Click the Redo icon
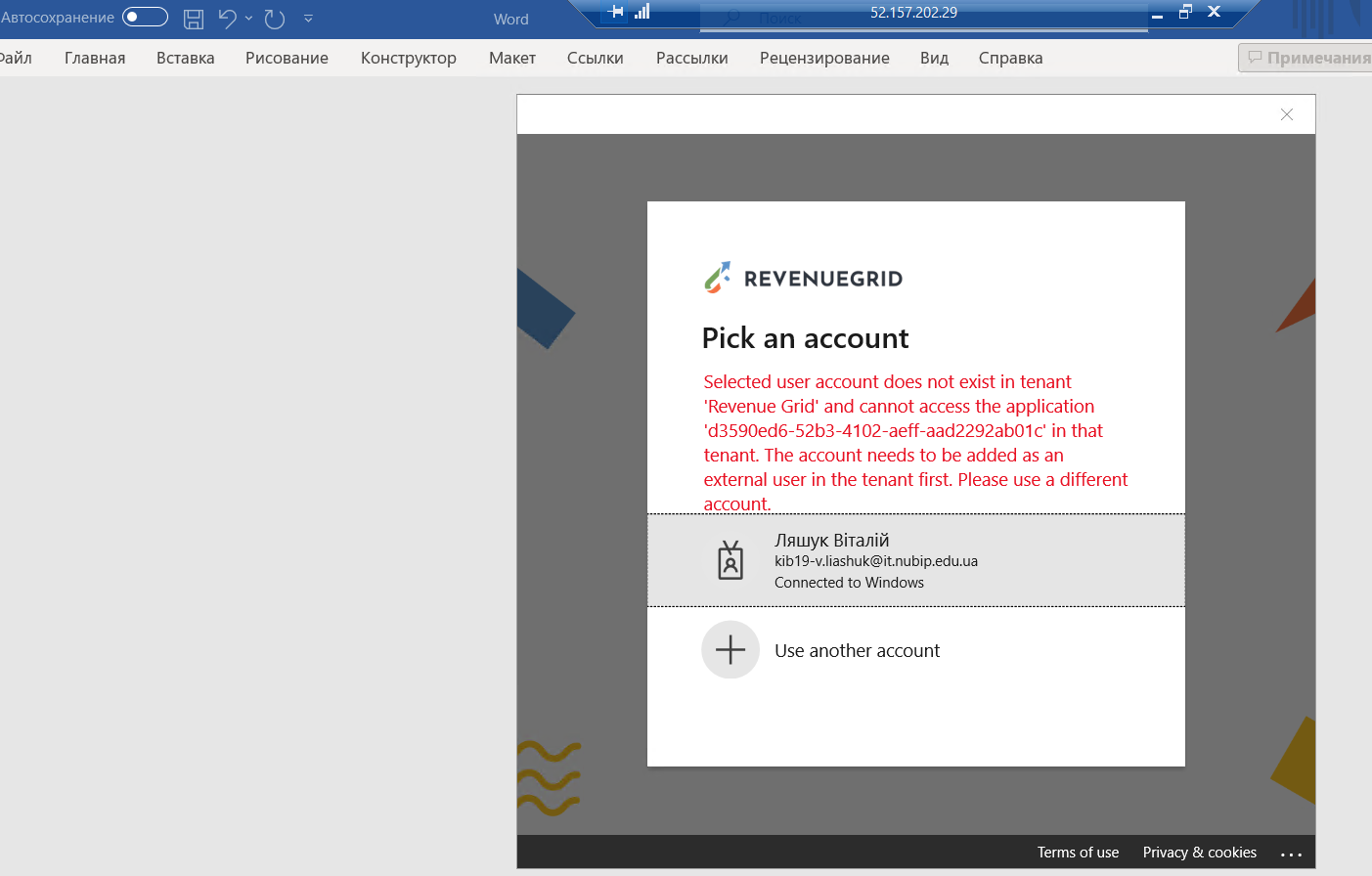Screen dimensions: 1372x876 pos(274,18)
